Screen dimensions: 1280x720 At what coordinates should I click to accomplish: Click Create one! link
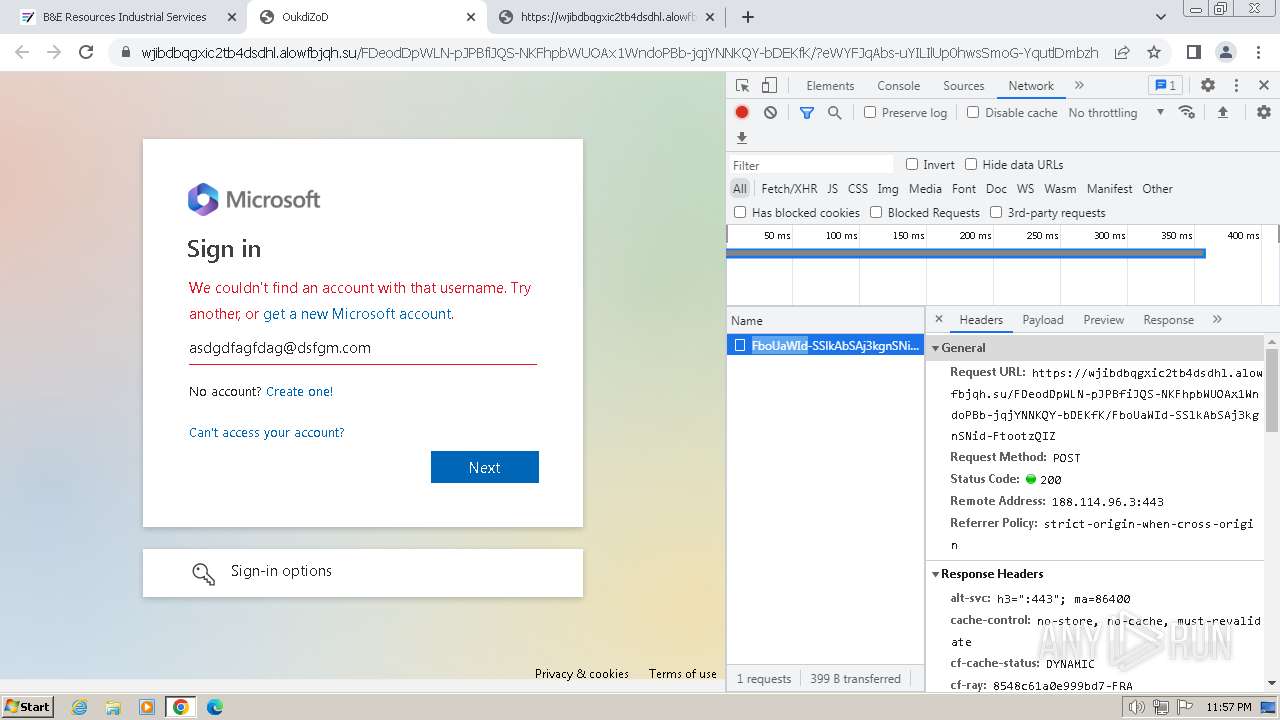tap(300, 391)
